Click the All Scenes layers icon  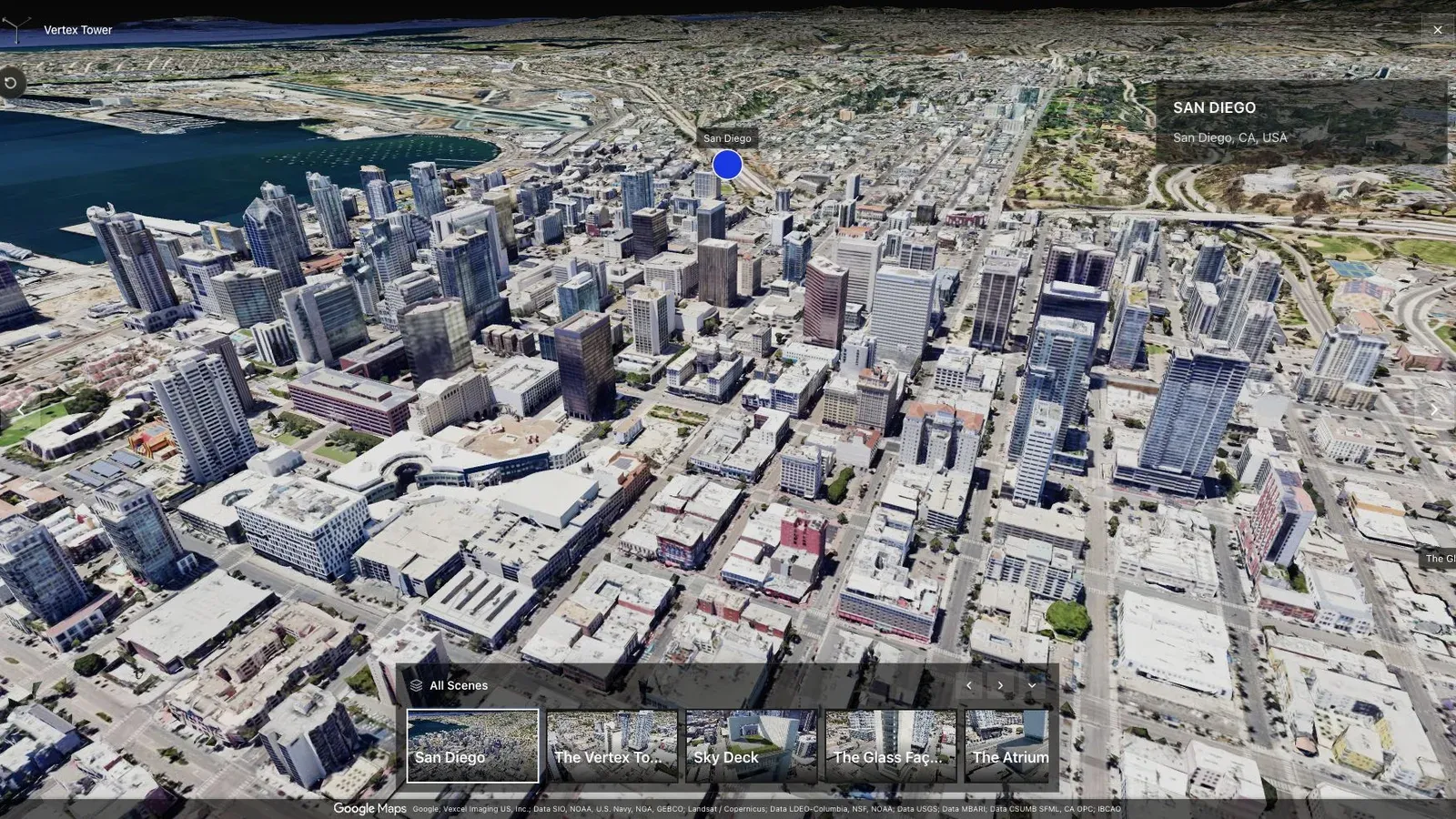point(416,685)
